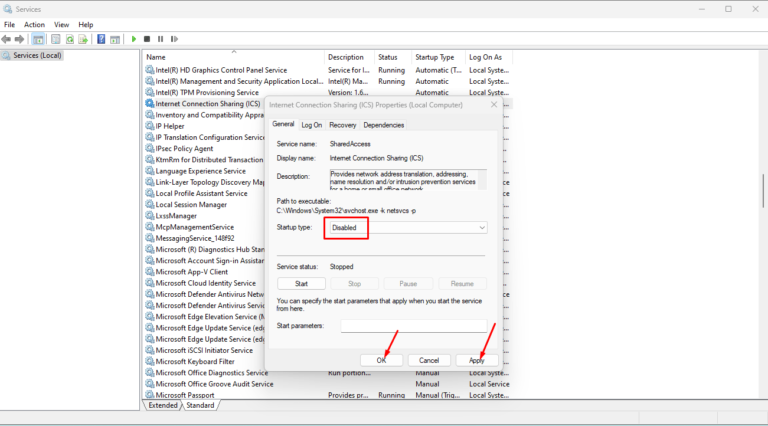The height and width of the screenshot is (426, 768).
Task: Click the services list vertical scrollbar
Action: click(x=763, y=191)
